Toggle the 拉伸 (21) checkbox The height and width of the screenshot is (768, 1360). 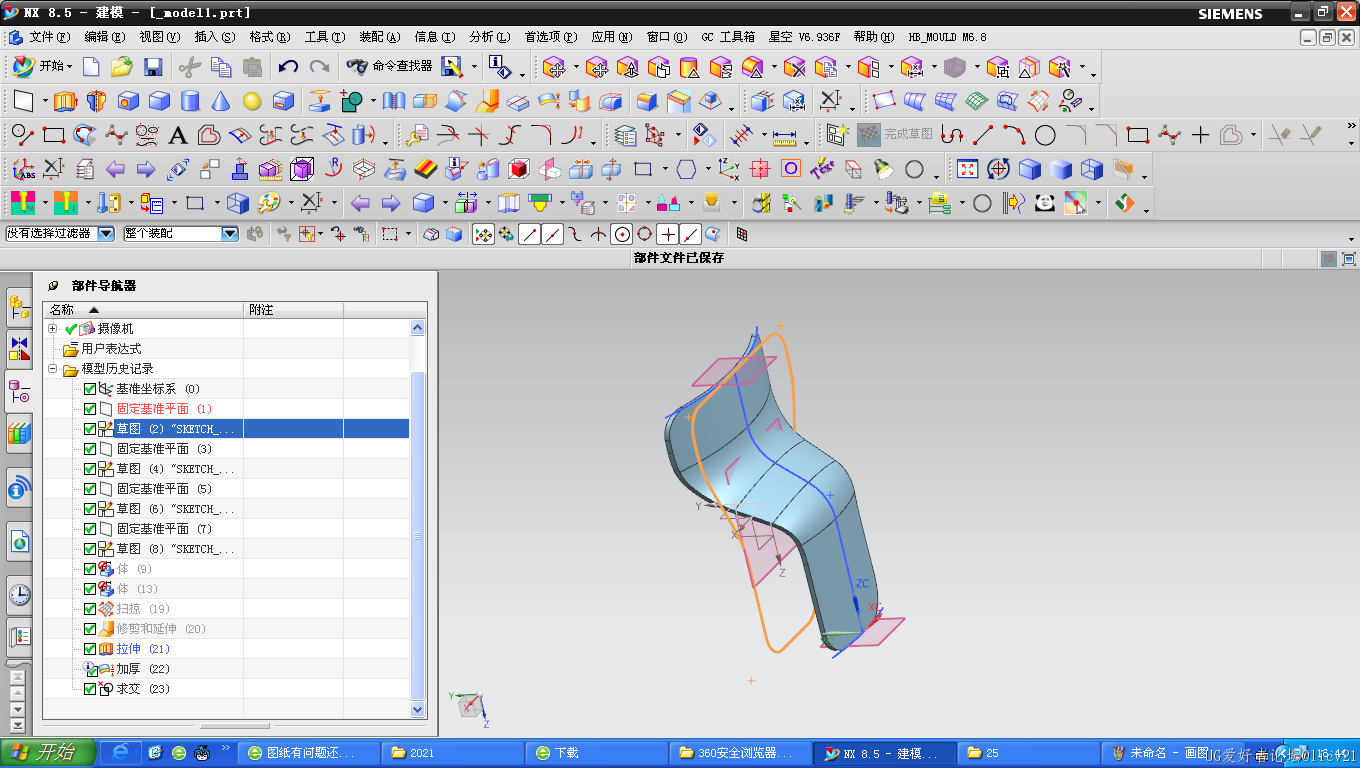tap(90, 649)
